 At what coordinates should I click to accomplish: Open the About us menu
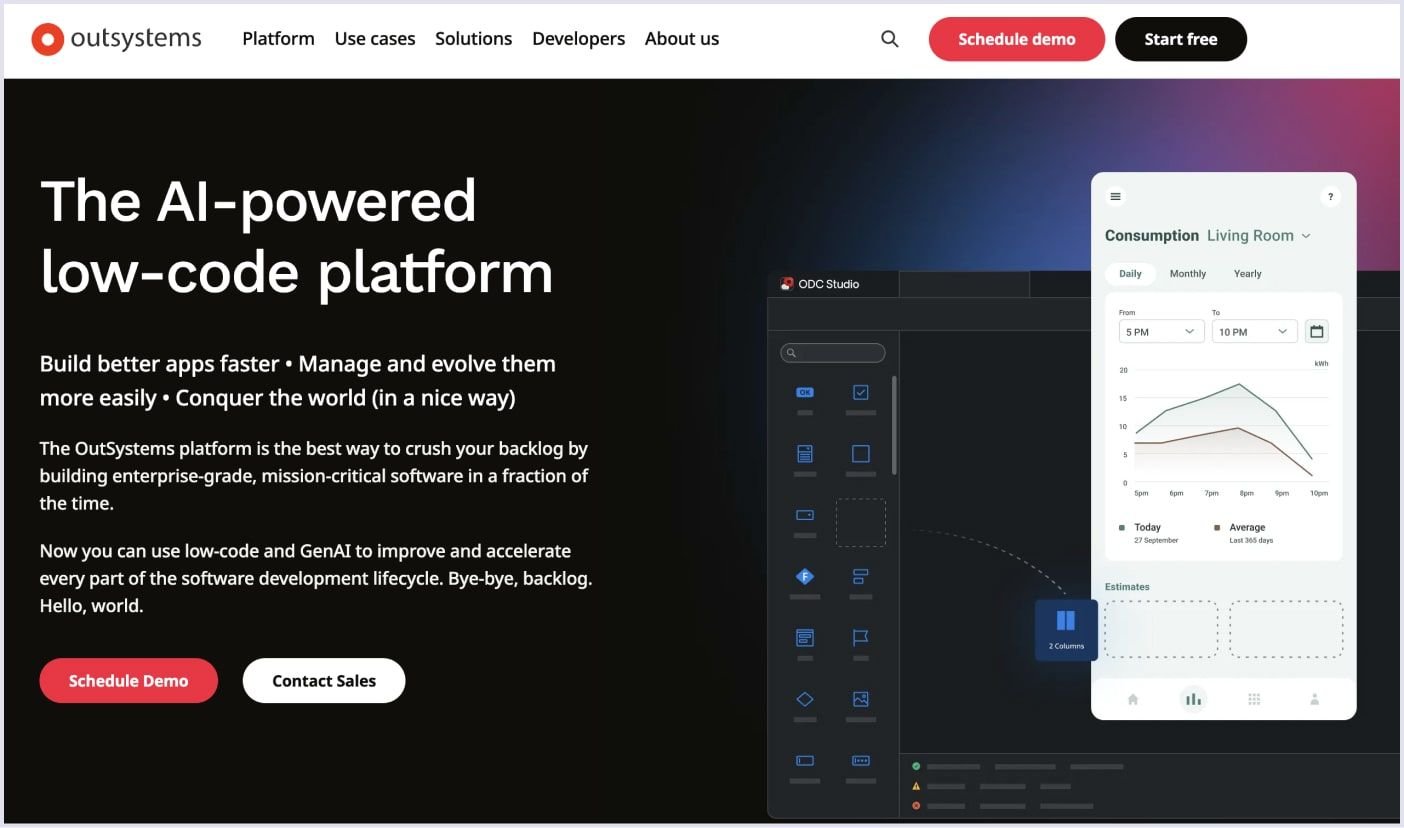(x=682, y=39)
